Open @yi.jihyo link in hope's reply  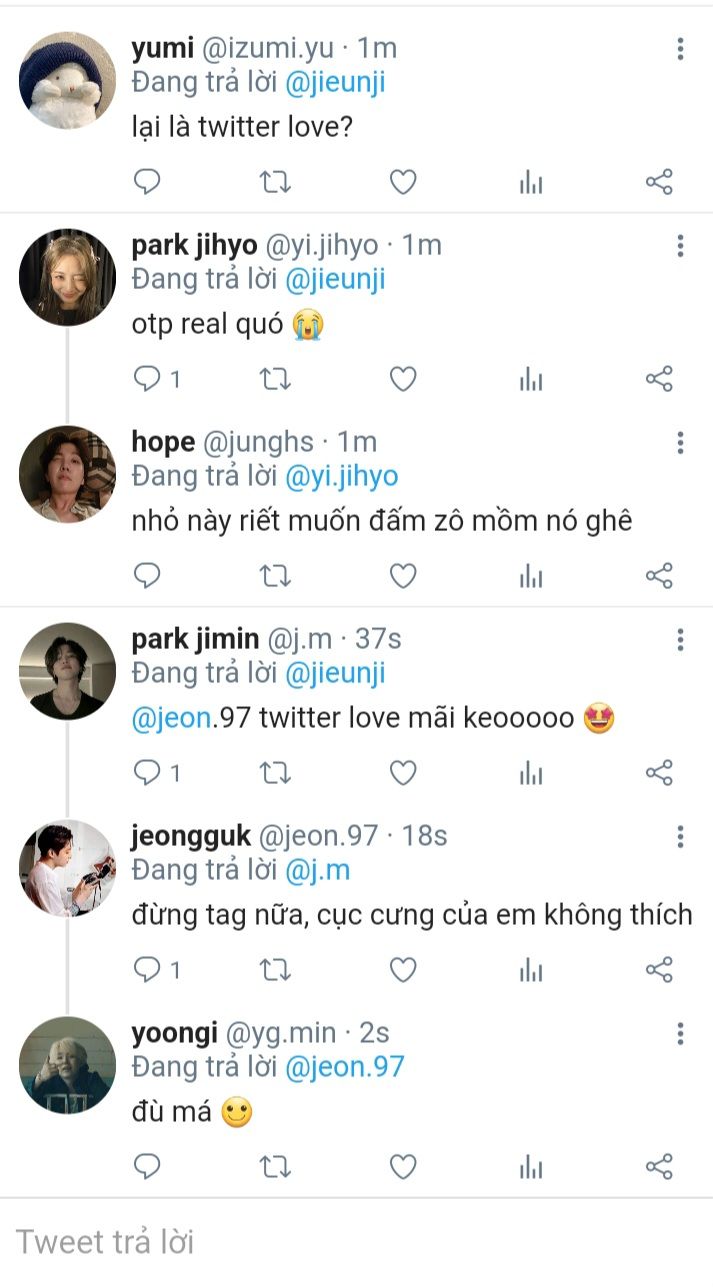click(x=342, y=477)
